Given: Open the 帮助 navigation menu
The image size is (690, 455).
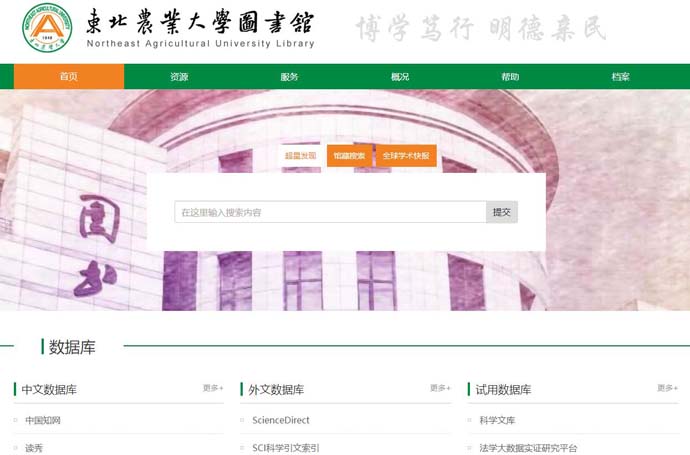Looking at the screenshot, I should click(510, 77).
